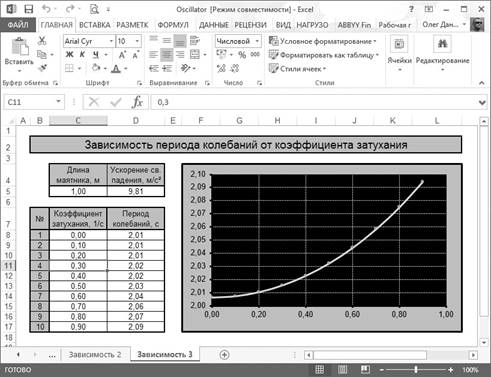
Task: Expand the Условное форматирование menu
Action: pyautogui.click(x=323, y=41)
